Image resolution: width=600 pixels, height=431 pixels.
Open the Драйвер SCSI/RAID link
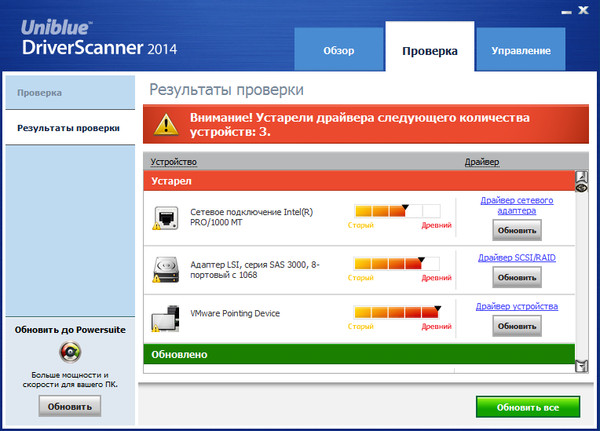[x=516, y=258]
